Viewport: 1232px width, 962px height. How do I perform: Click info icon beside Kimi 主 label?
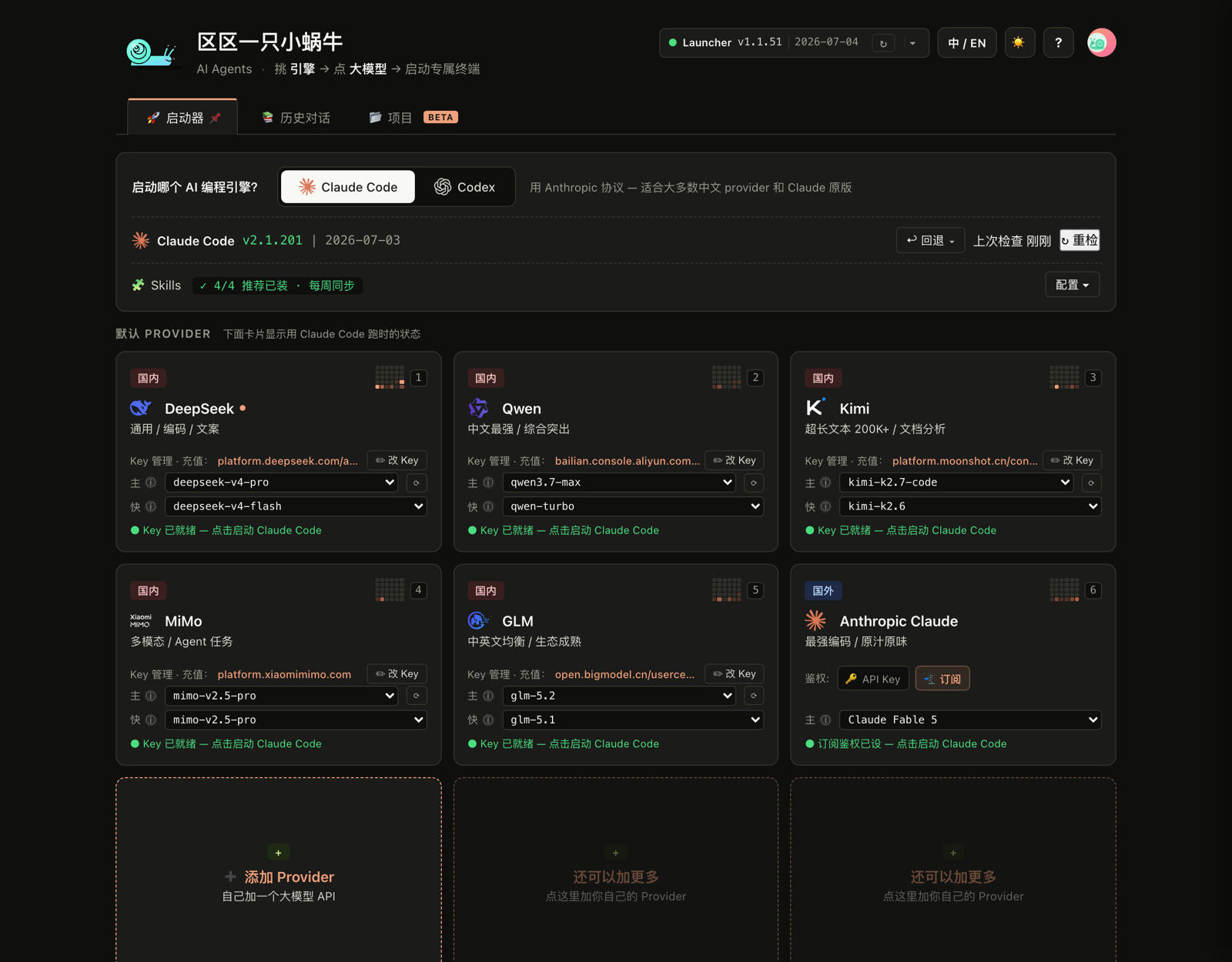point(825,483)
